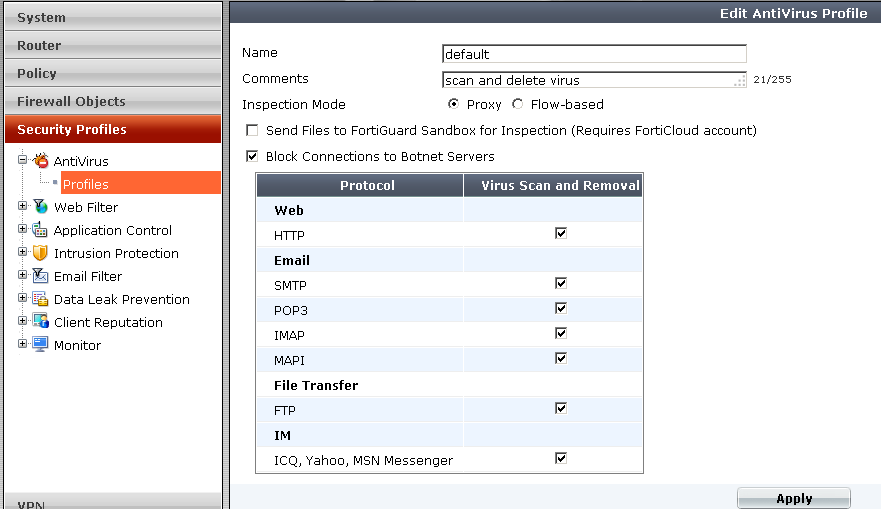This screenshot has height=509, width=881.
Task: Click the Data Leak Prevention icon
Action: coord(40,299)
